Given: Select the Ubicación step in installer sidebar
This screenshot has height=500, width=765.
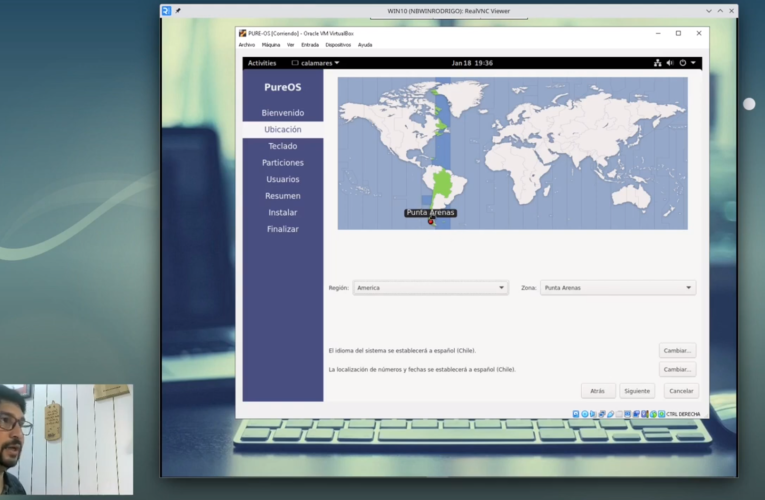Looking at the screenshot, I should coord(283,129).
